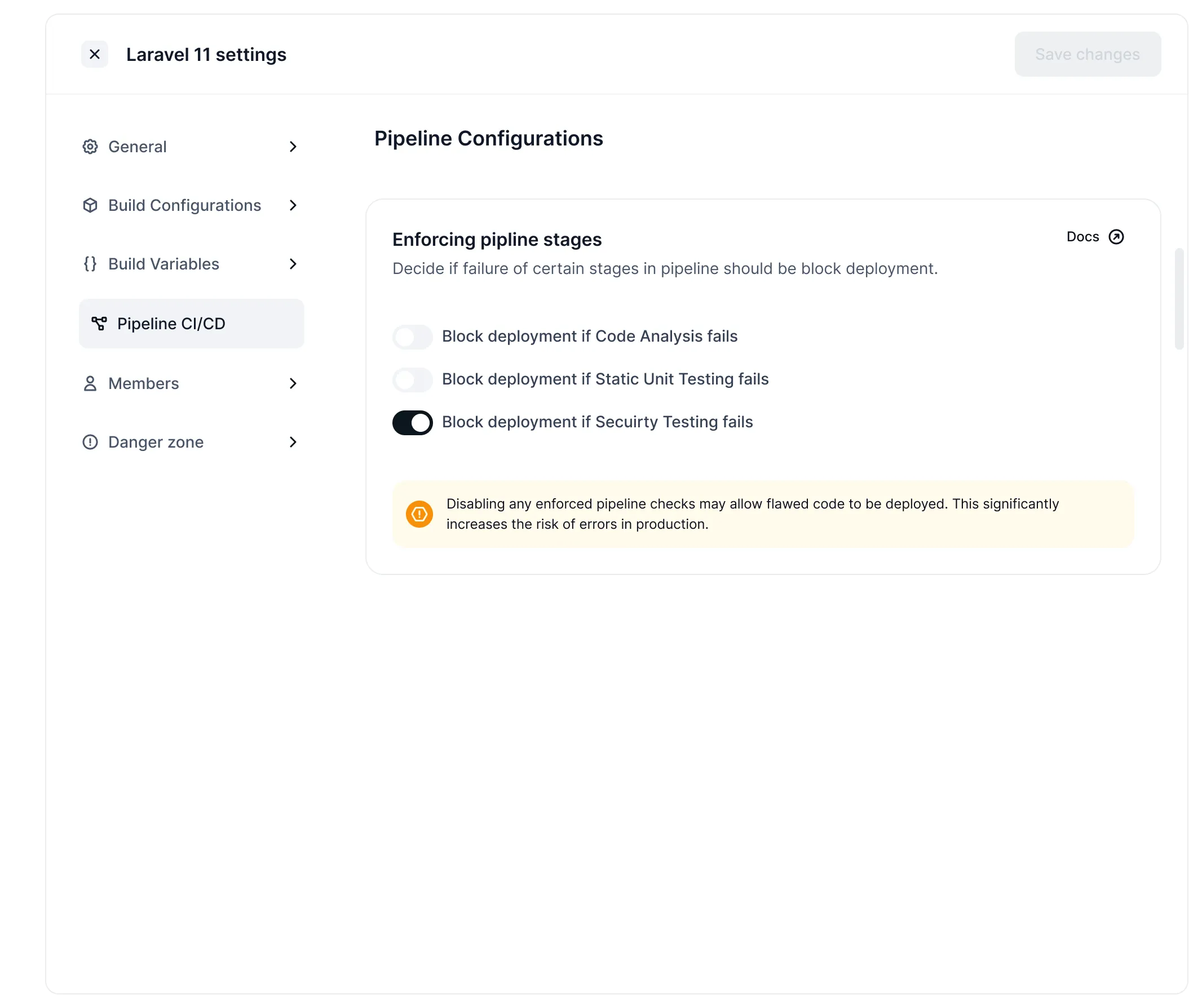Open the Docs link
1202x1008 pixels.
[1095, 237]
